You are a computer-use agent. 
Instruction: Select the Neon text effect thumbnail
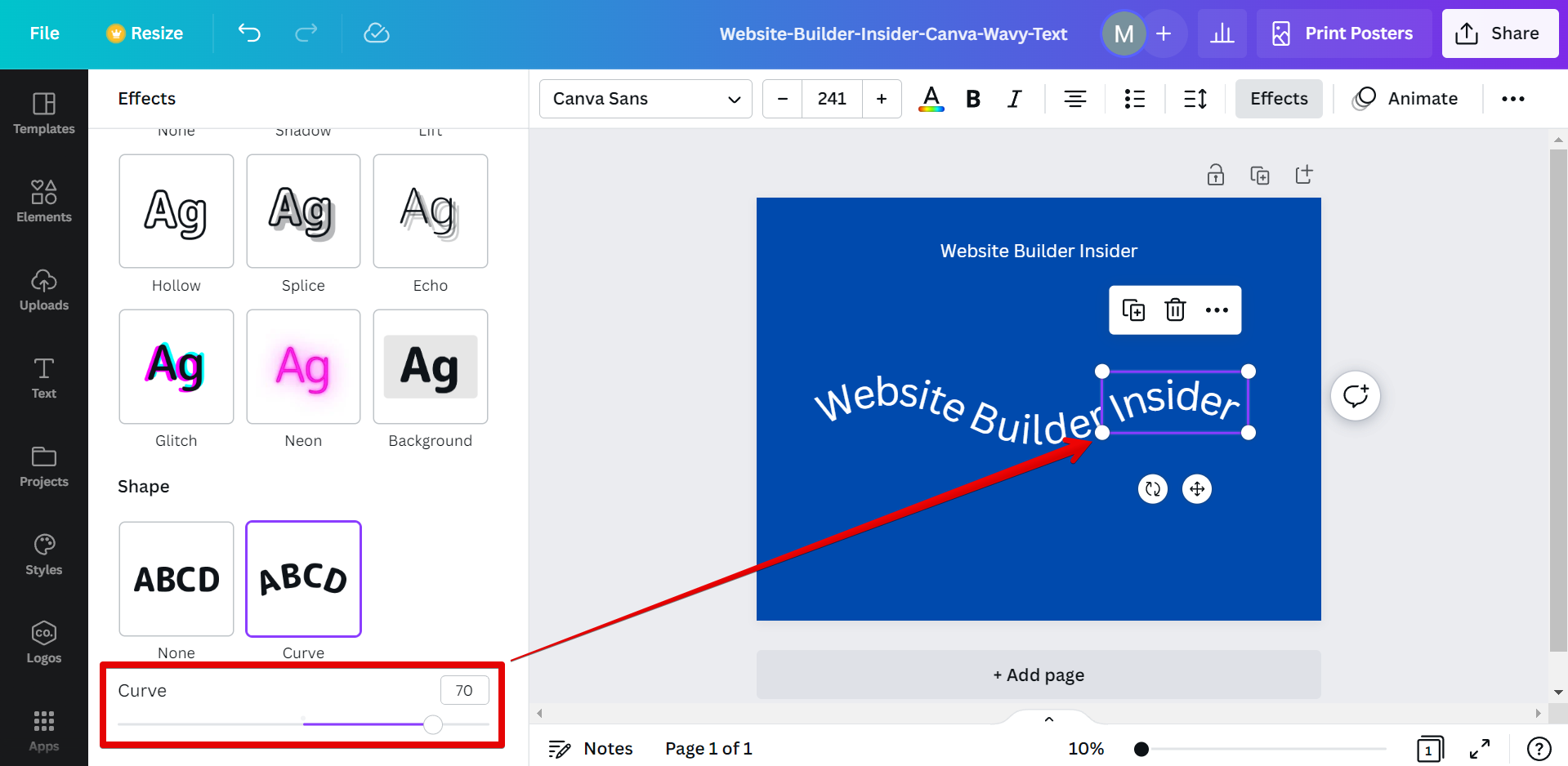(x=303, y=367)
